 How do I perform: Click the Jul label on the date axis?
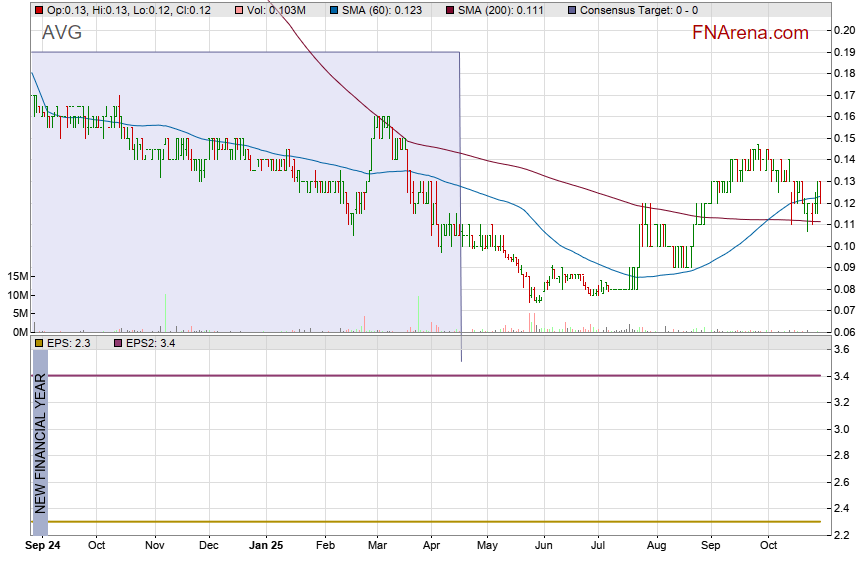[599, 546]
